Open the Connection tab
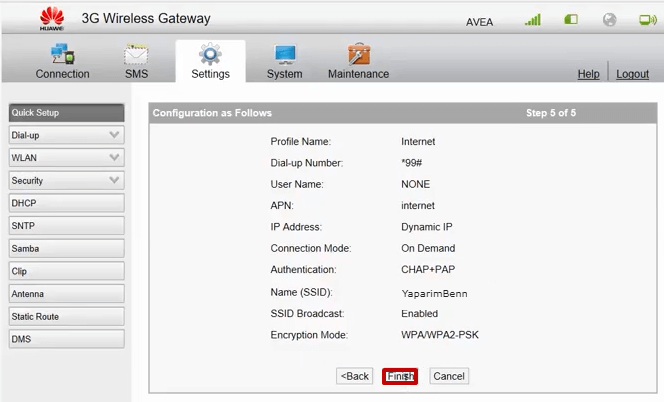Viewport: 664px width, 402px height. tap(63, 61)
